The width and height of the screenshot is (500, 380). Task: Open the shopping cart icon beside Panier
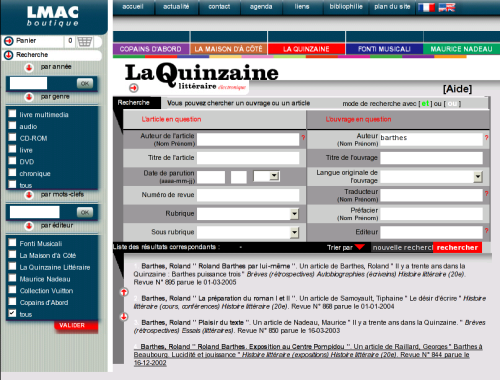click(x=85, y=42)
